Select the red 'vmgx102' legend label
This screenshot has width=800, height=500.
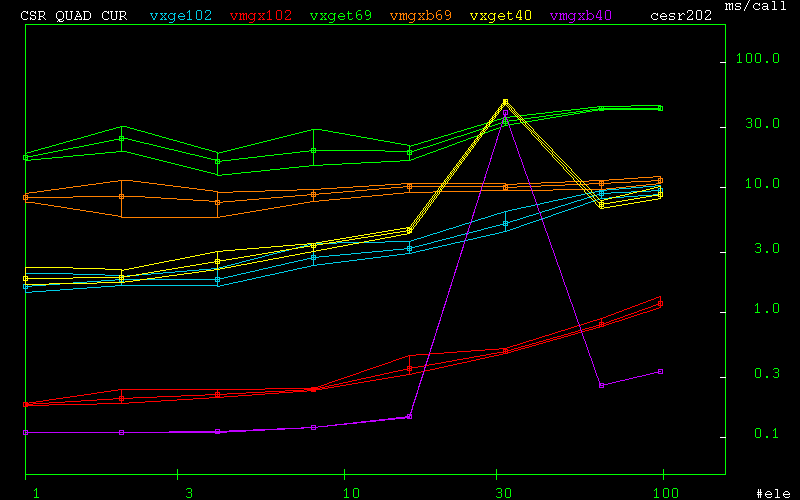point(261,15)
